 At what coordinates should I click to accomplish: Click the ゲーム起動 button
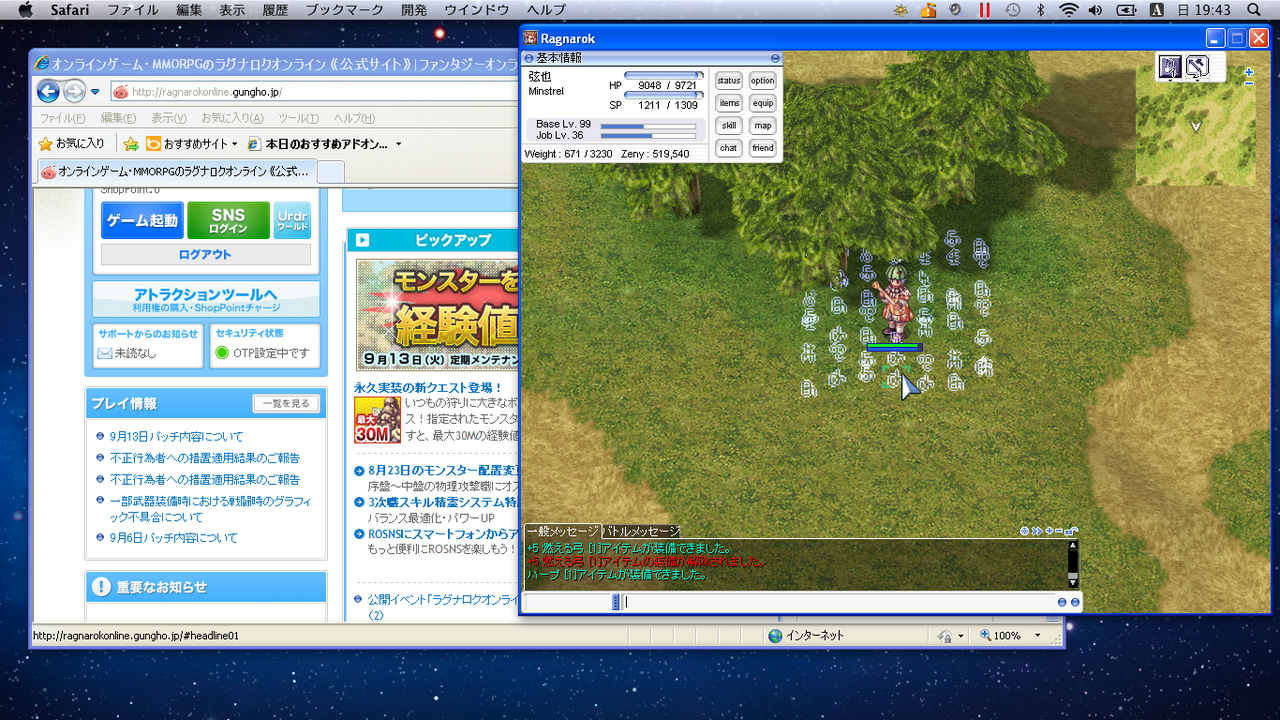click(142, 221)
